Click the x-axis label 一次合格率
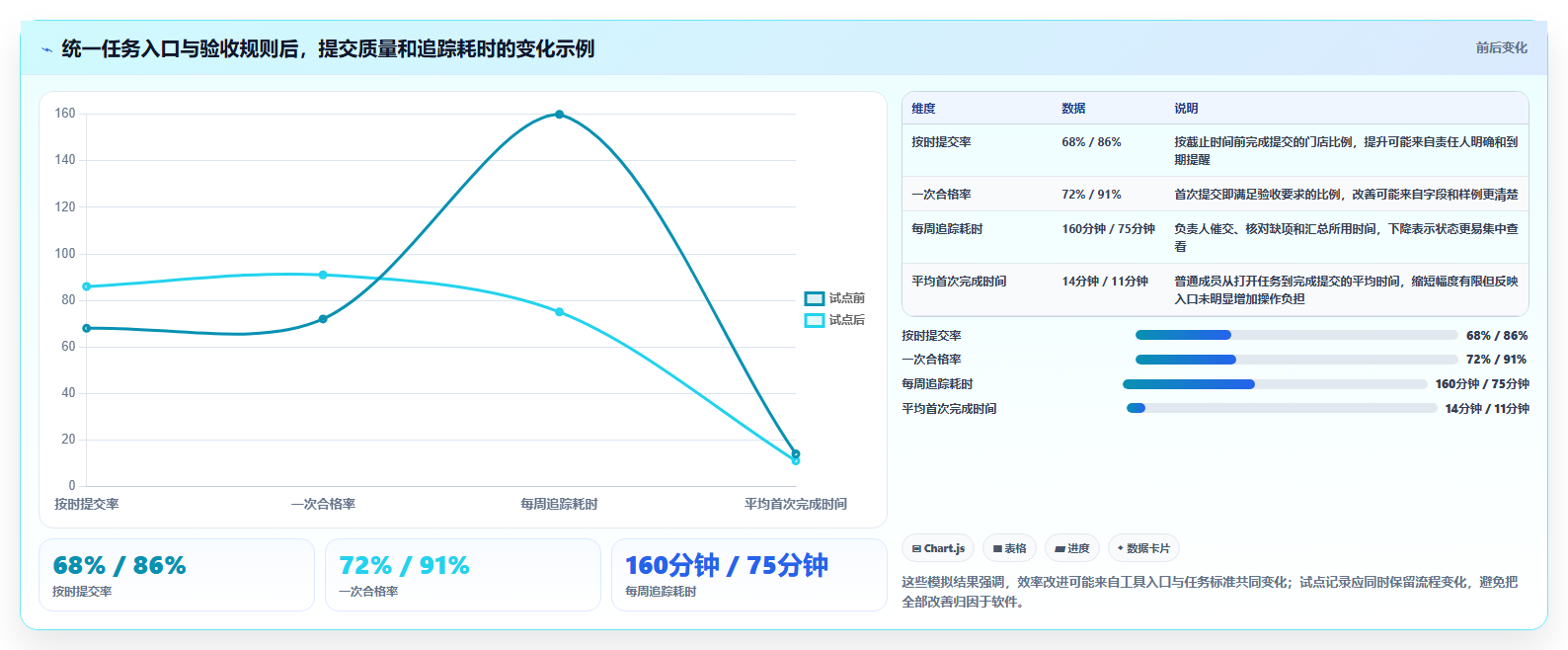This screenshot has height=650, width=1568. 323,504
